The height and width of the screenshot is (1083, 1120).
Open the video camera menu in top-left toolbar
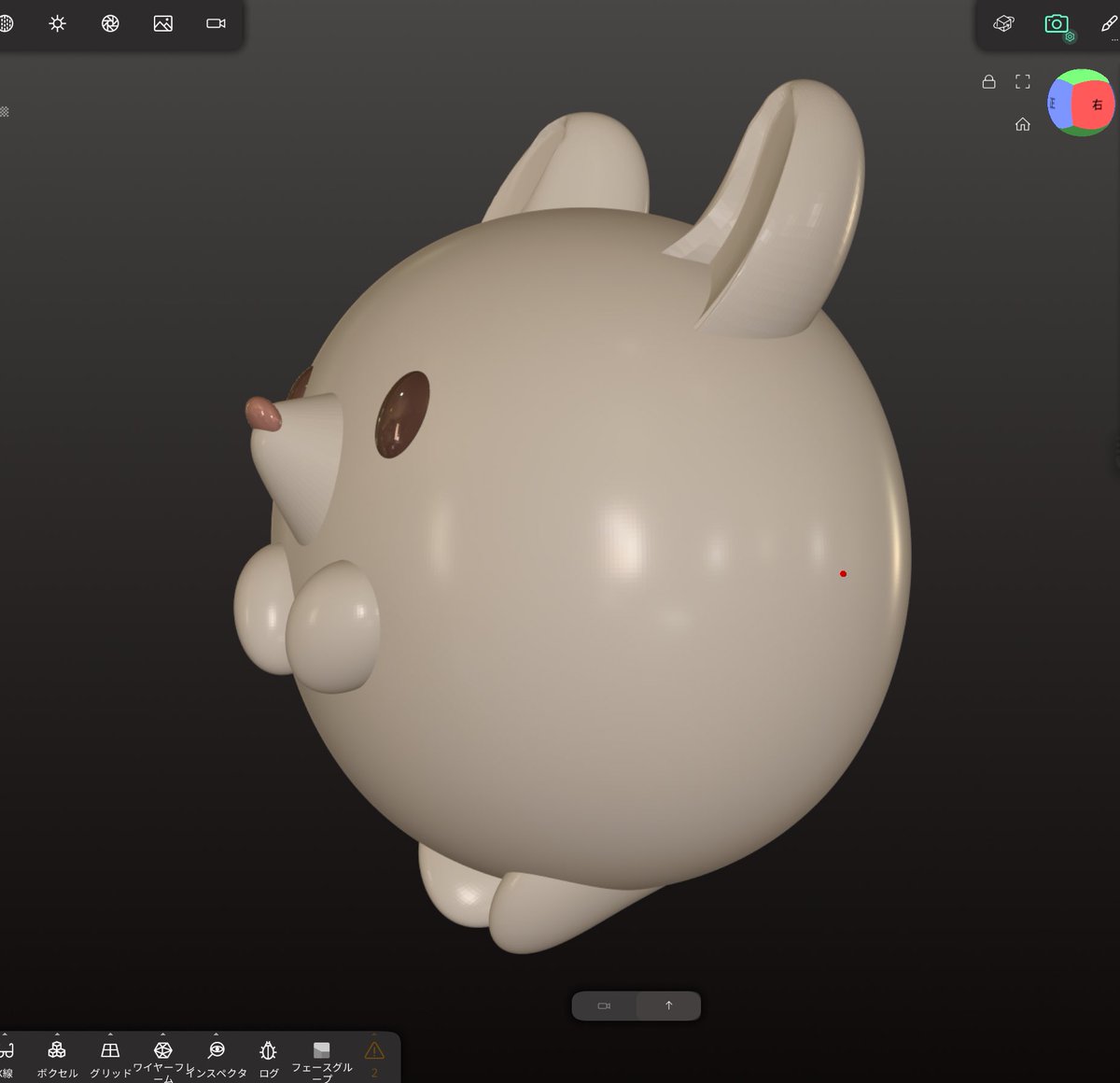click(x=216, y=23)
